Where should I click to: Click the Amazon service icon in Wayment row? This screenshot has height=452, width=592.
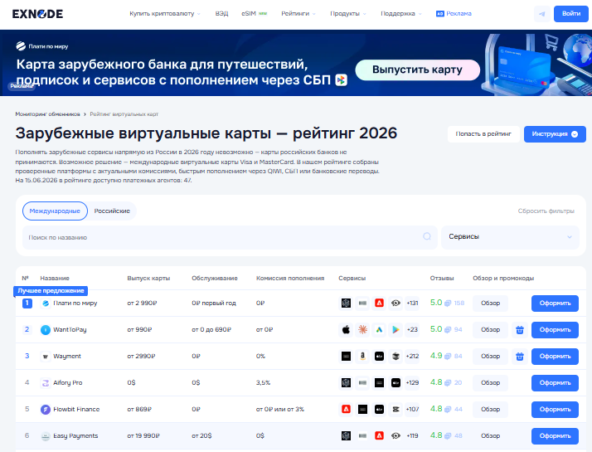coord(362,356)
